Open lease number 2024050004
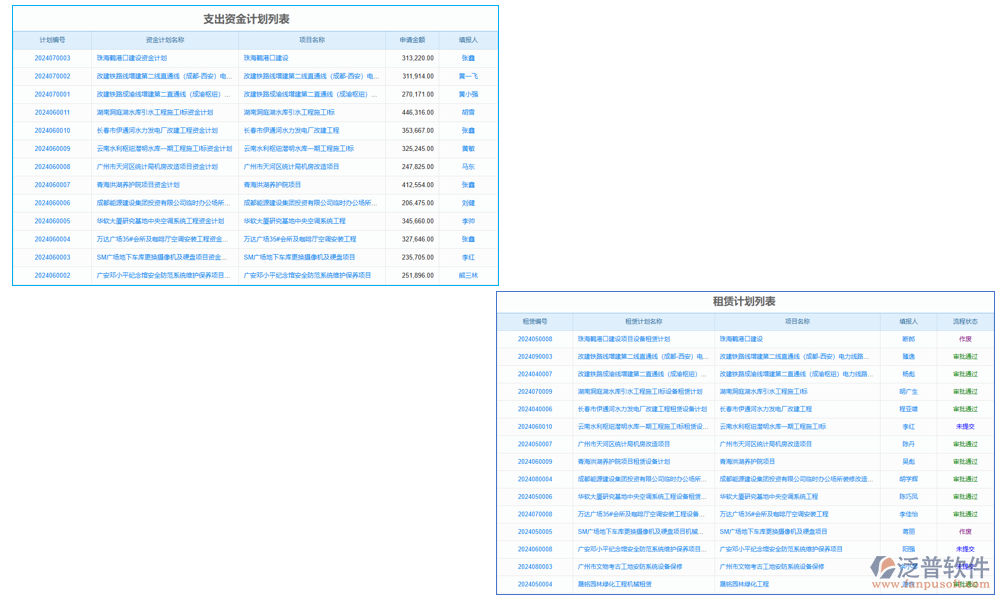Image resolution: width=1000 pixels, height=600 pixels. pos(535,584)
